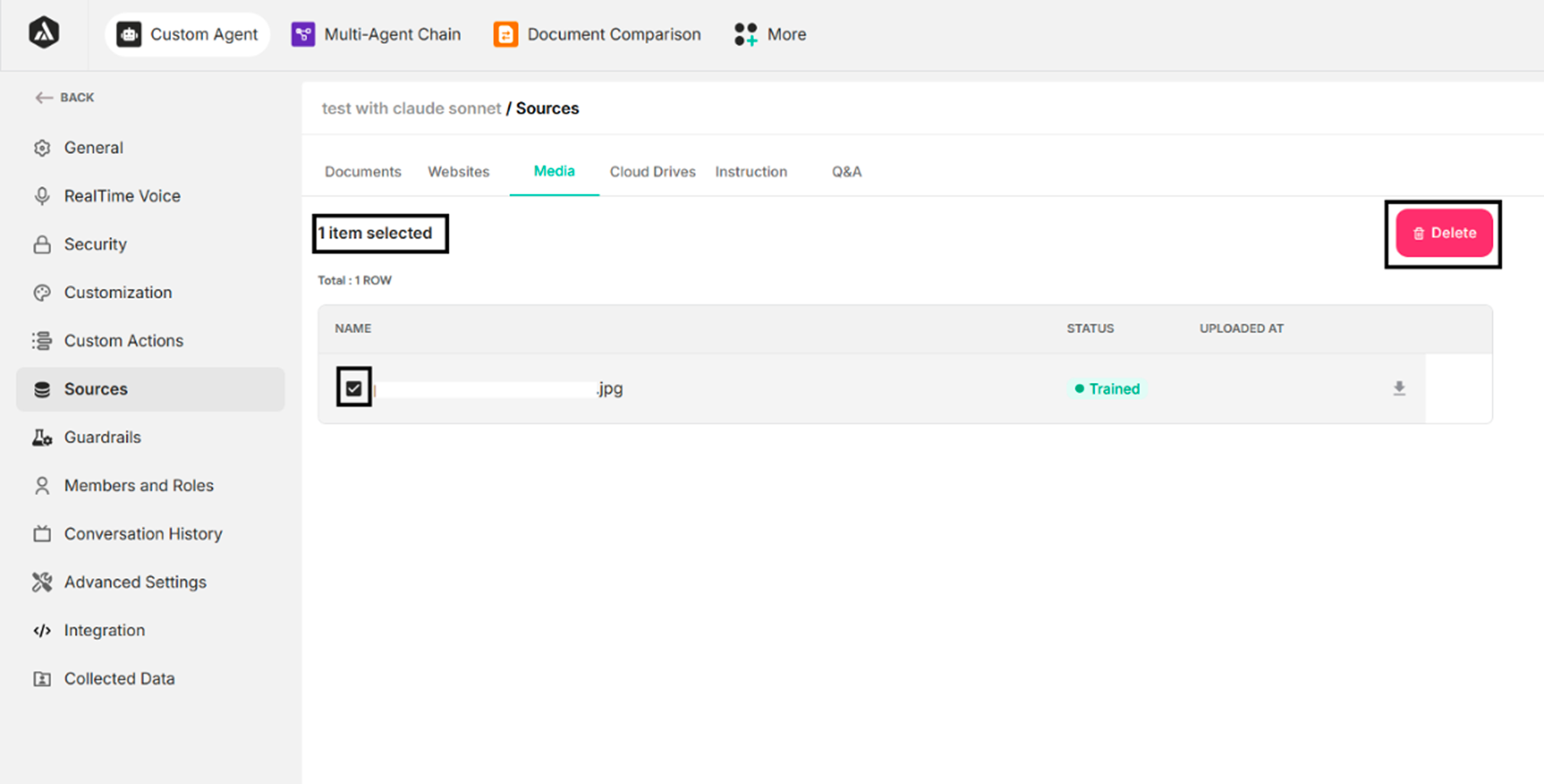The width and height of the screenshot is (1544, 784).
Task: Click the back arrow icon
Action: (44, 98)
